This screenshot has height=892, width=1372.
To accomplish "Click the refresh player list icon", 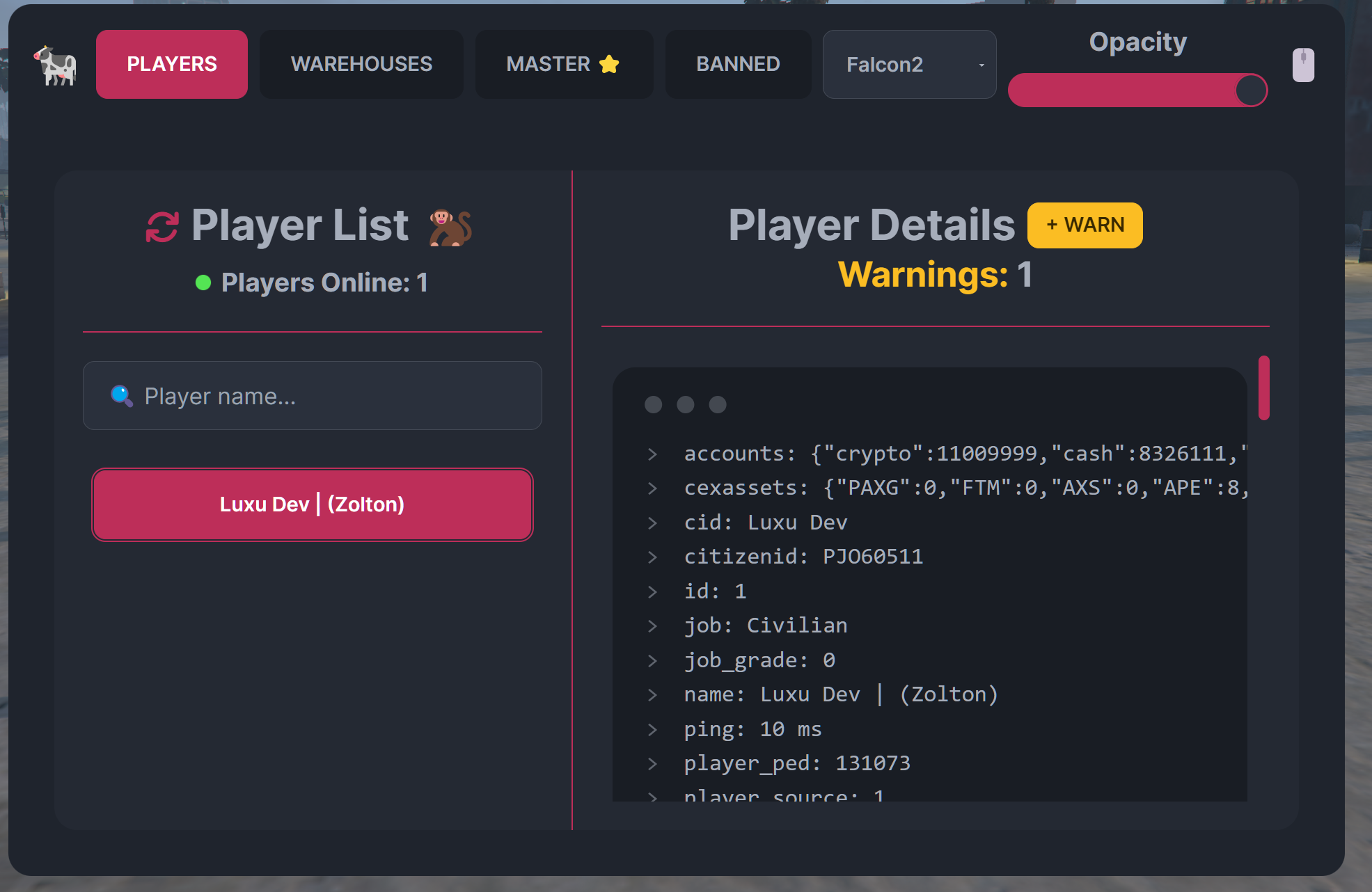I will (162, 227).
